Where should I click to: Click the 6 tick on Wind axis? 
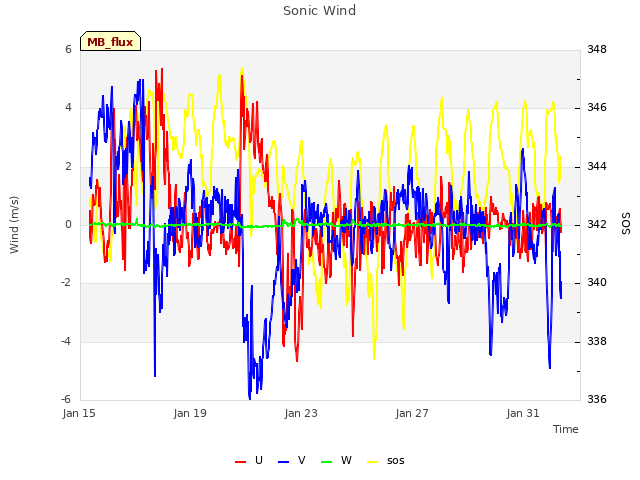click(68, 50)
